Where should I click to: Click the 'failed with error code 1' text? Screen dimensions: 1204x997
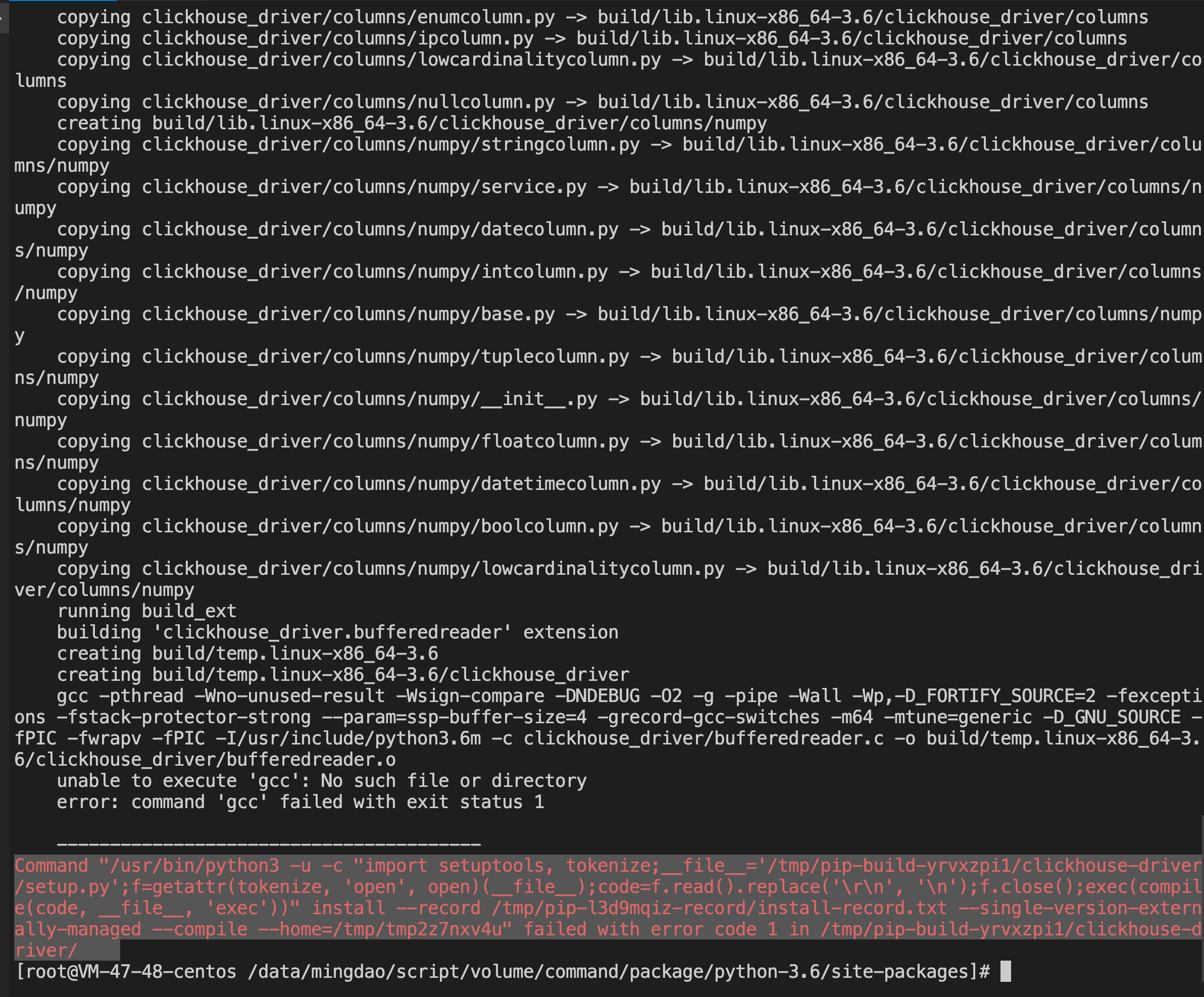pos(650,929)
